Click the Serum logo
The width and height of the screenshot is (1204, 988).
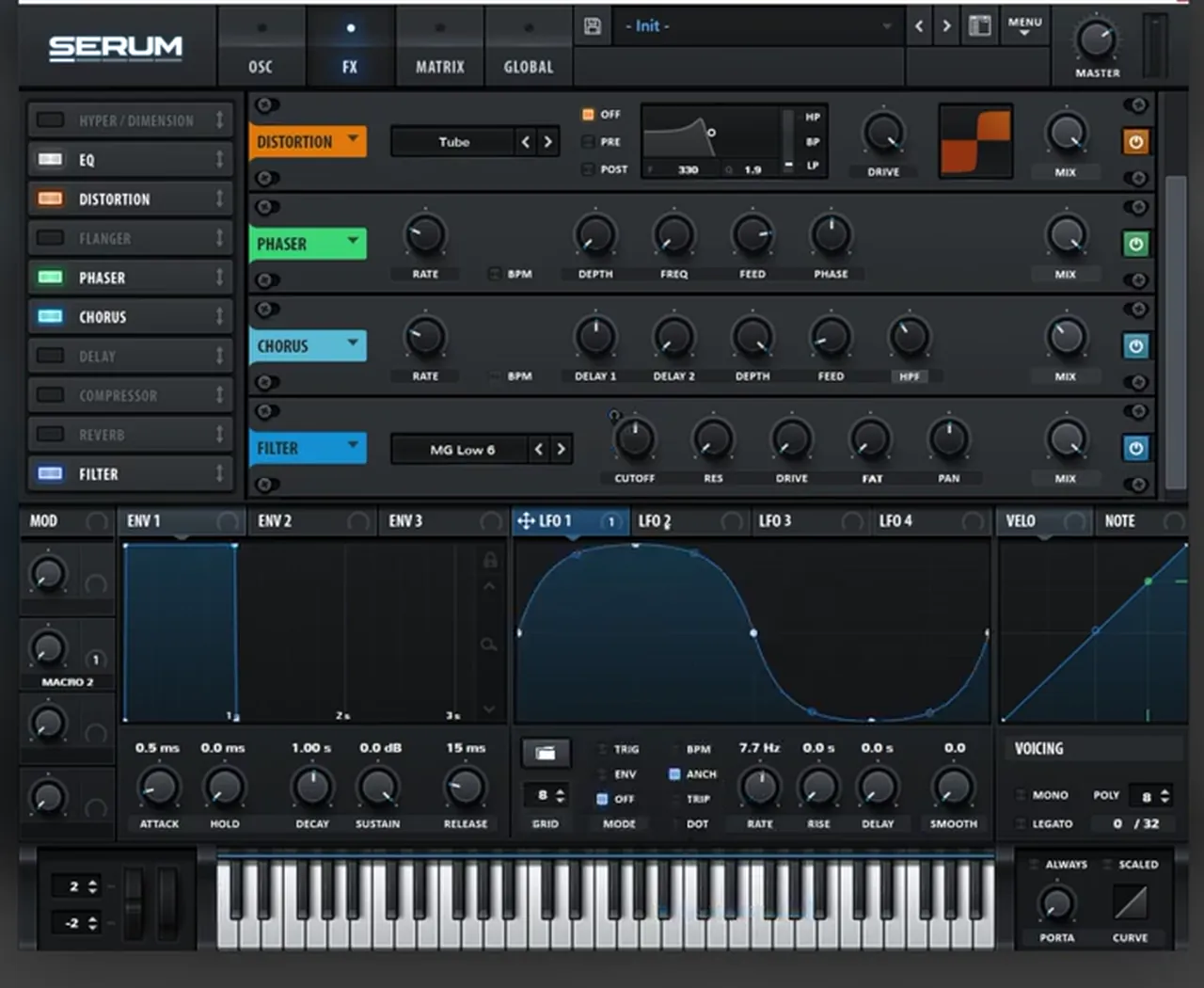click(x=116, y=49)
